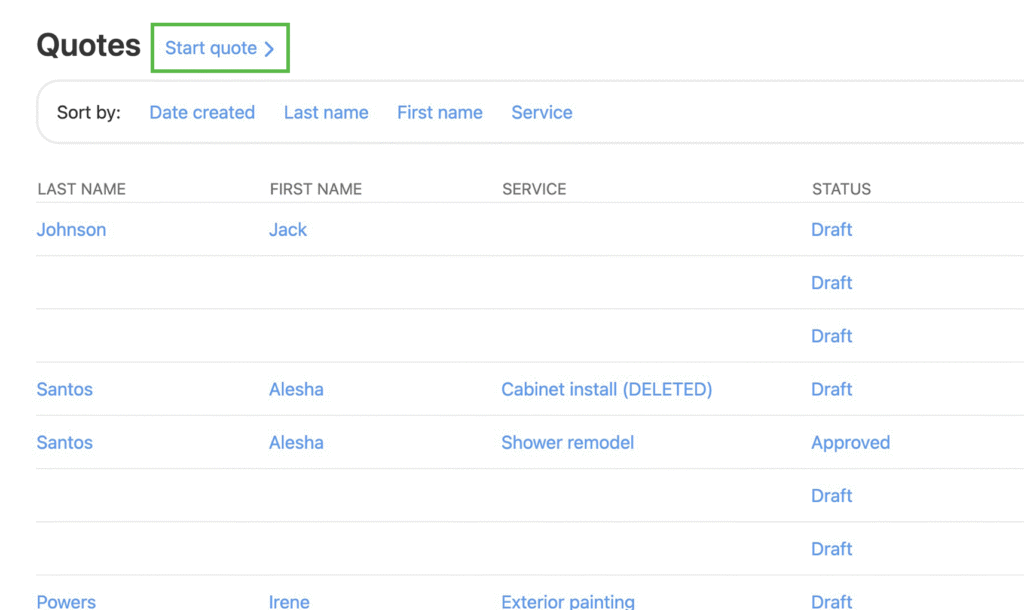Click the Start quote link
1024x610 pixels.
pyautogui.click(x=211, y=48)
